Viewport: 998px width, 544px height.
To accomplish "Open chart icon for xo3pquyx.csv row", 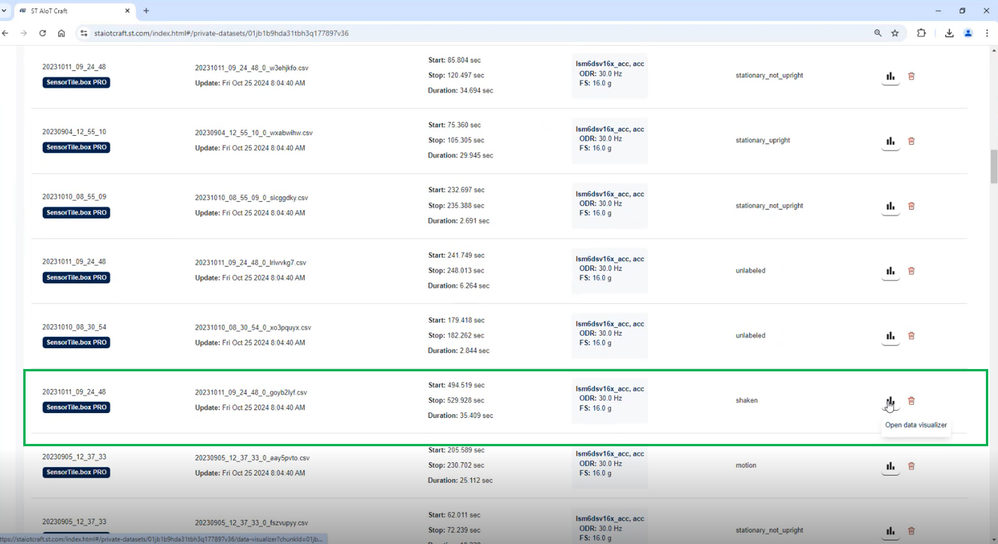I will [890, 336].
